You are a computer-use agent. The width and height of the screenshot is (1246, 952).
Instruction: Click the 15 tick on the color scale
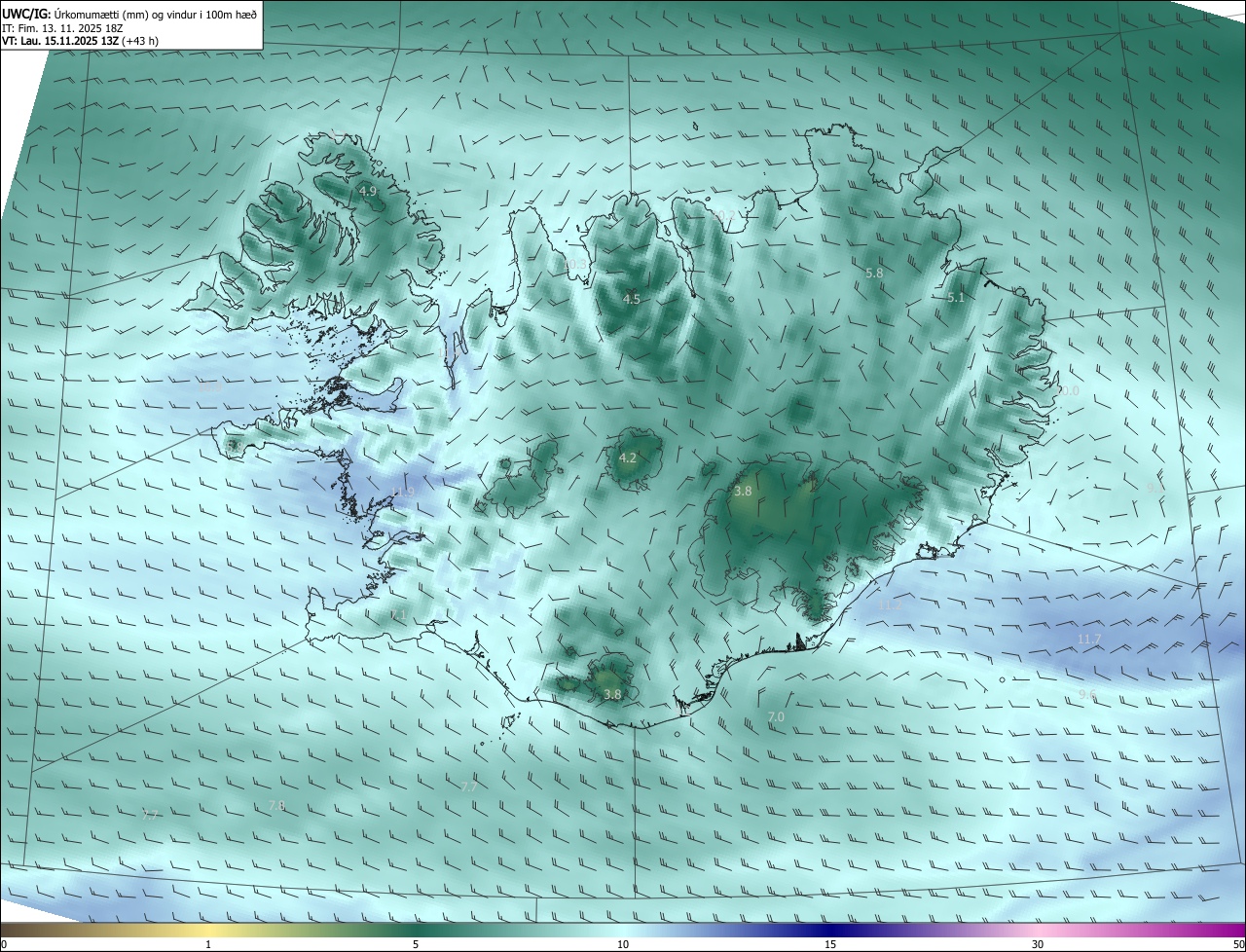tap(830, 944)
